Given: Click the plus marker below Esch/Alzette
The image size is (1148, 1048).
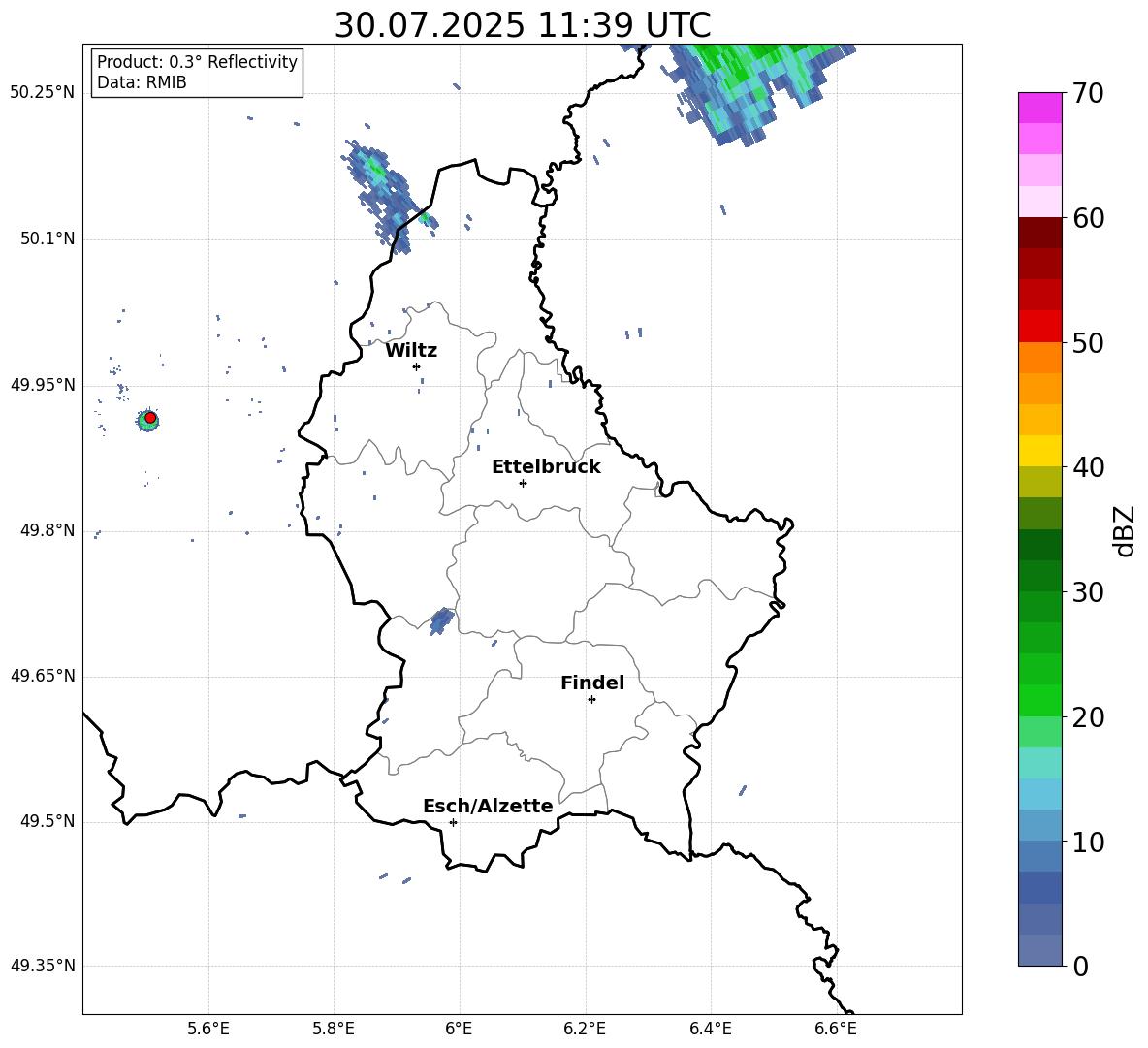Looking at the screenshot, I should coord(453,822).
